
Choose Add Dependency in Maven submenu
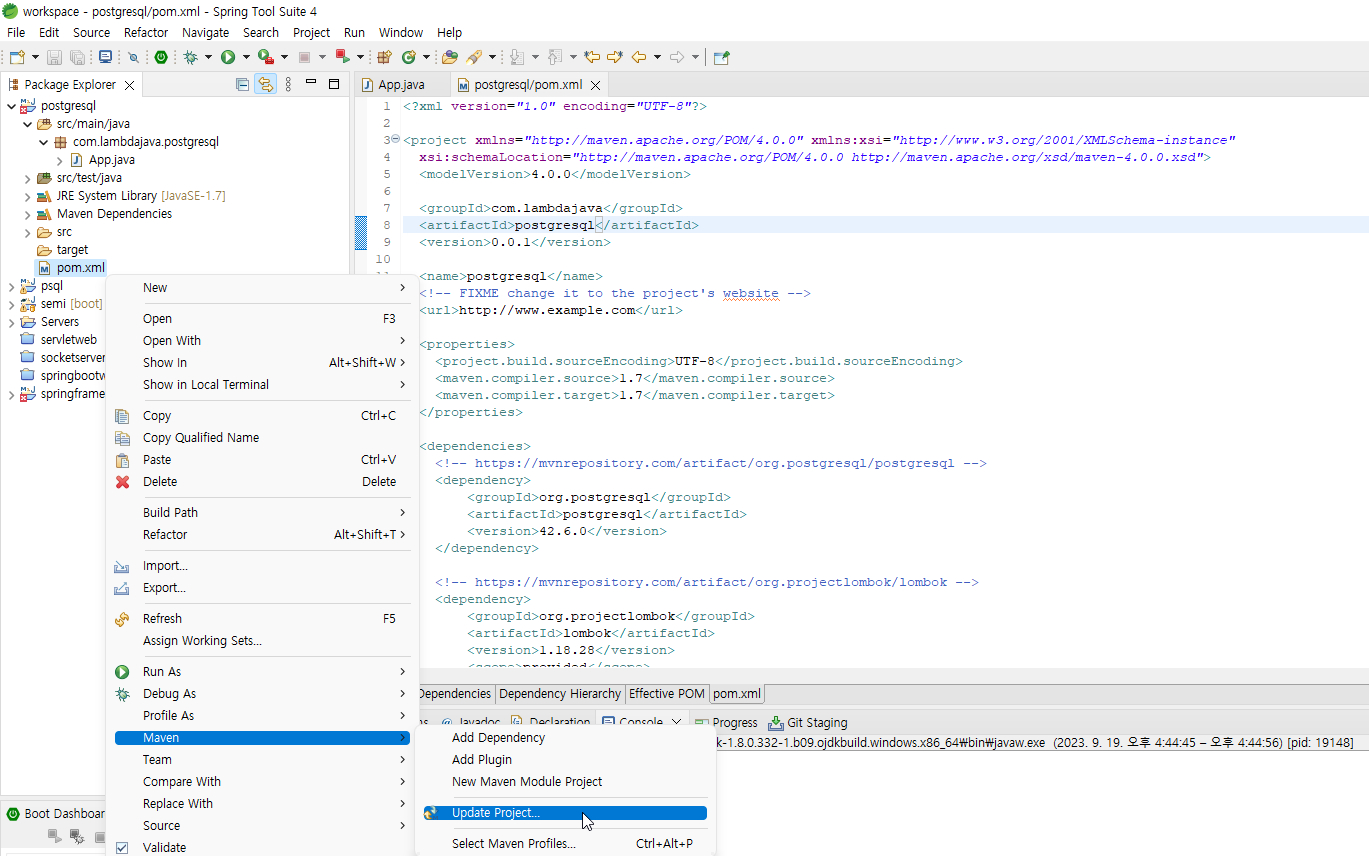tap(565, 738)
